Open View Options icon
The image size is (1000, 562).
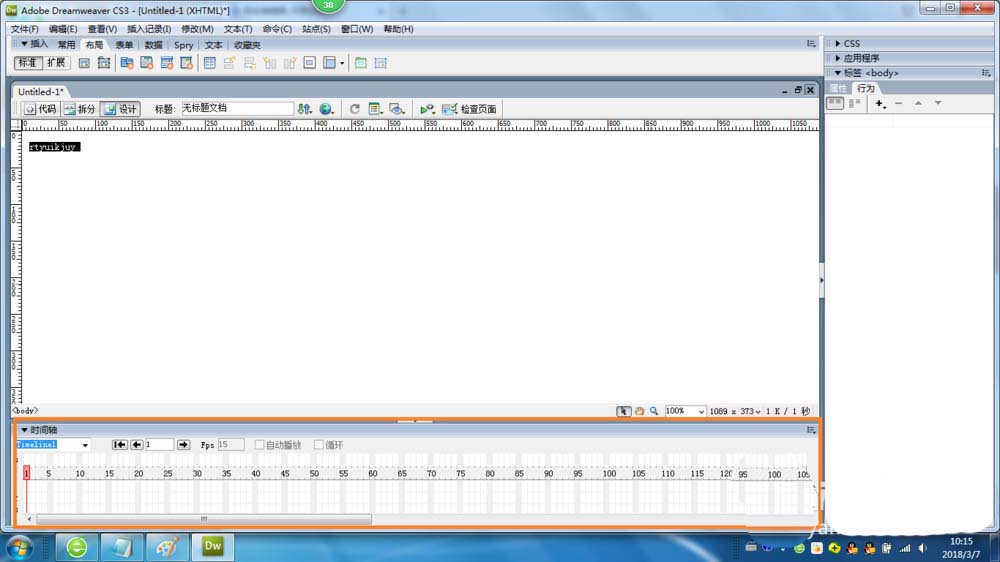coord(375,109)
